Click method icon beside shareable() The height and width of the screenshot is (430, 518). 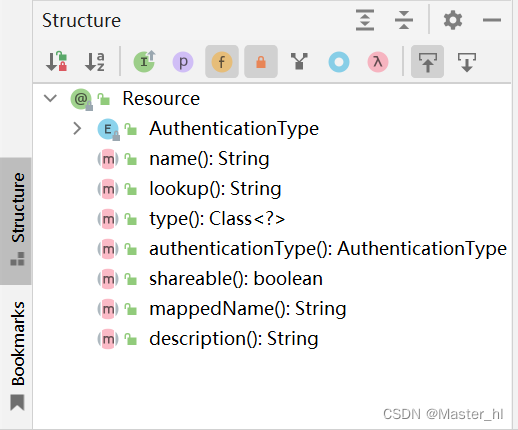click(x=108, y=279)
